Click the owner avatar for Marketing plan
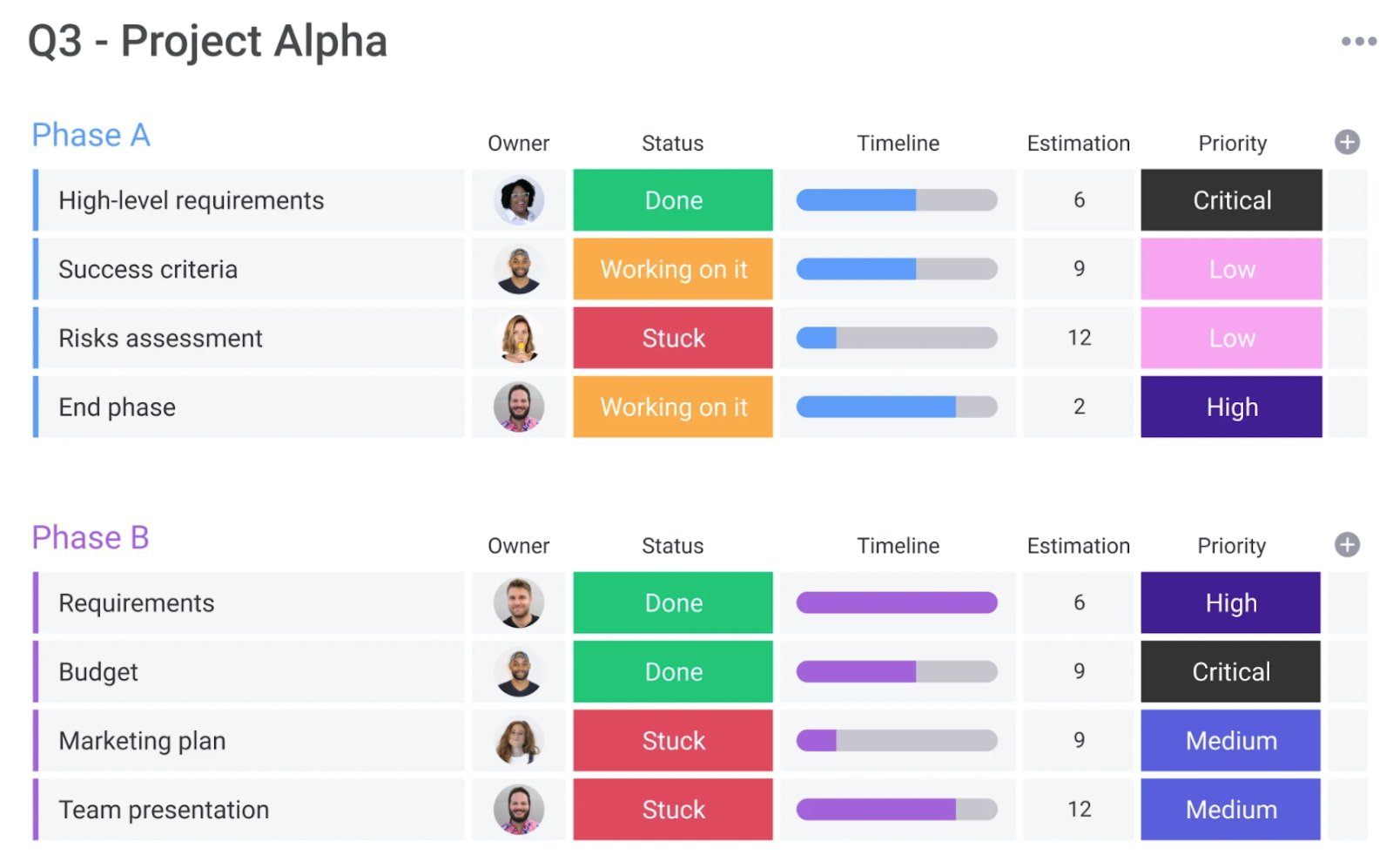Screen dimensions: 1393x868 [x=519, y=740]
